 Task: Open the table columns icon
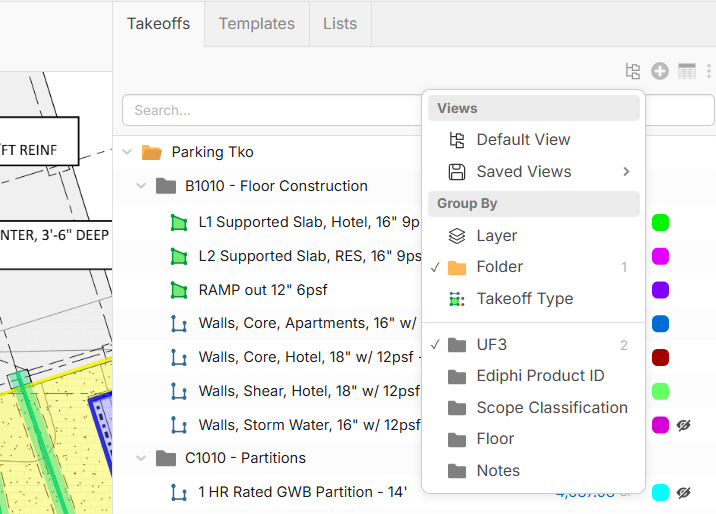[x=686, y=71]
